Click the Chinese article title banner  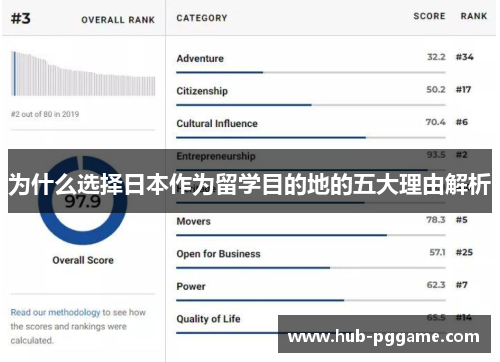tap(250, 181)
